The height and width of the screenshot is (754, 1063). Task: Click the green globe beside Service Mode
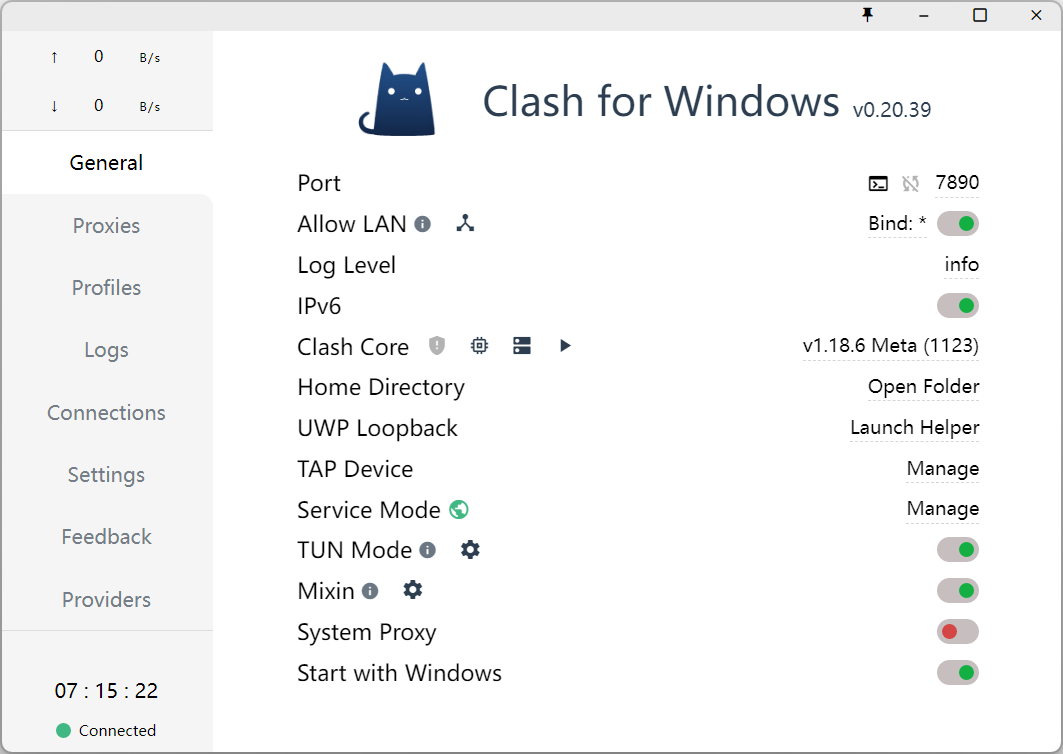[459, 510]
